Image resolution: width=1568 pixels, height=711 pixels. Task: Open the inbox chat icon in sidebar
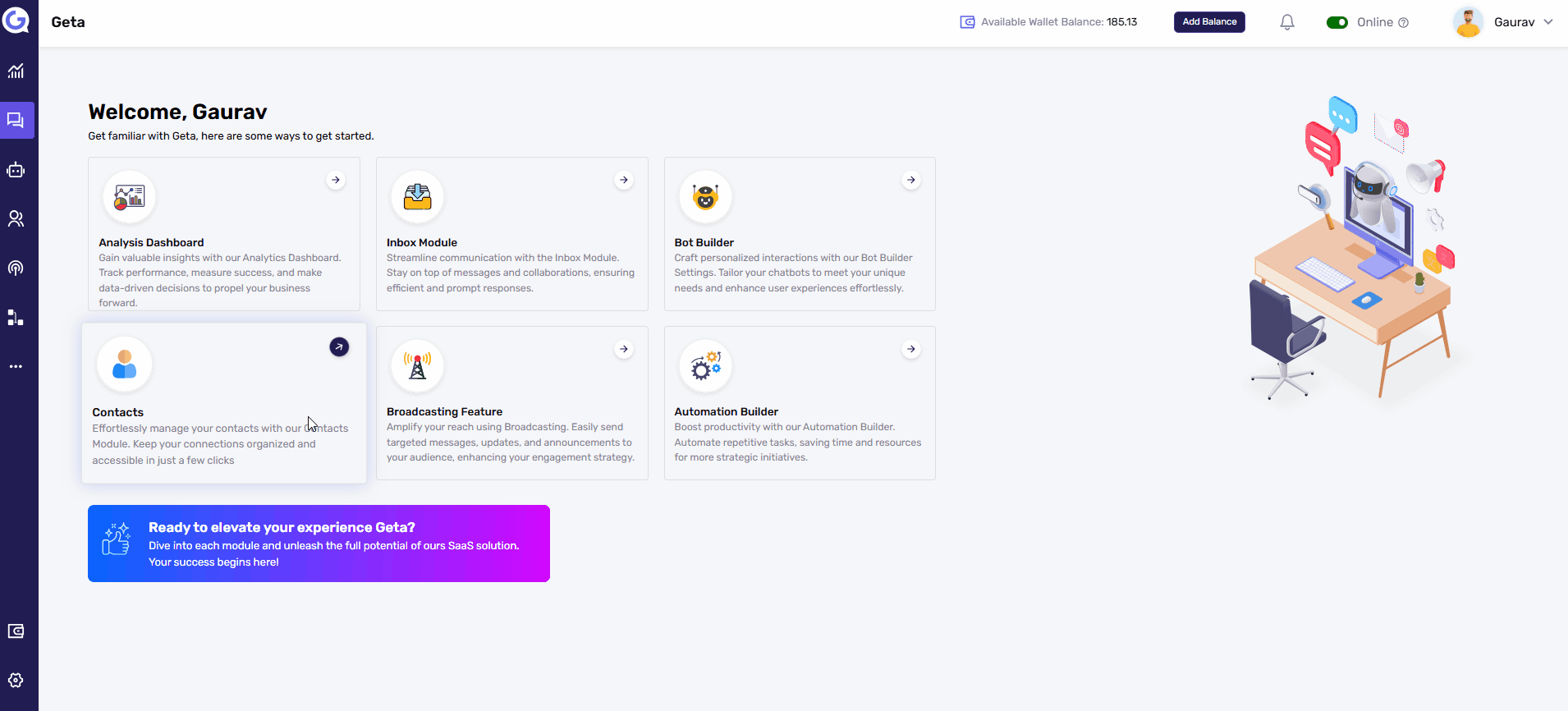16,121
